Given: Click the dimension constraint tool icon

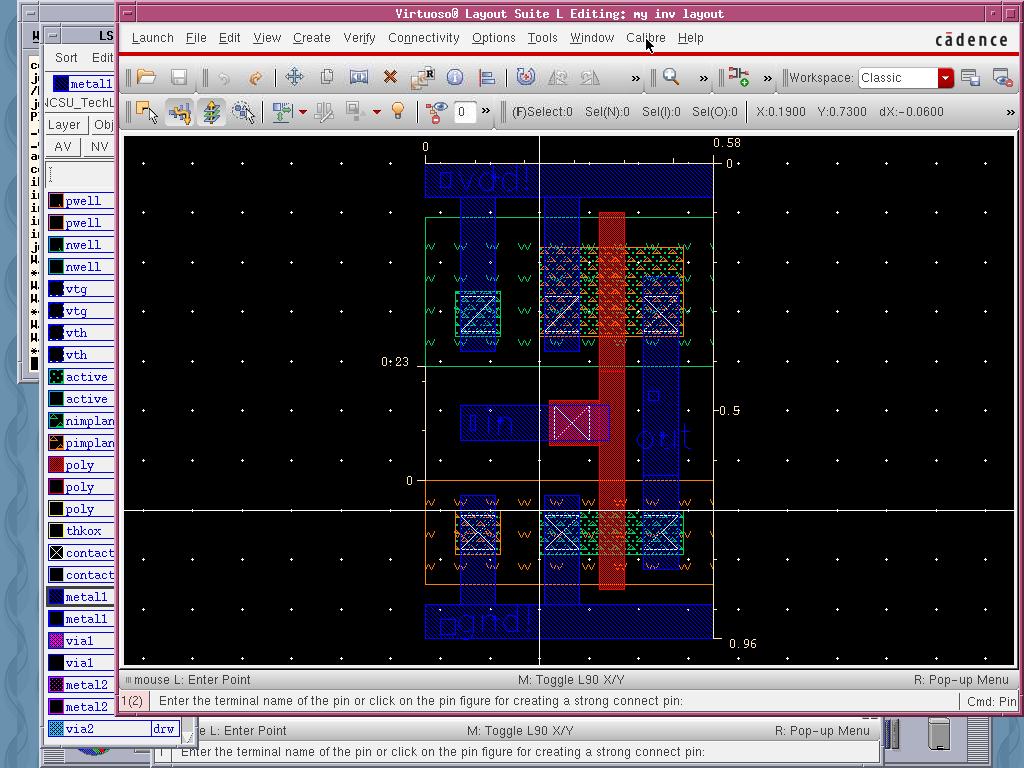Looking at the screenshot, I should [282, 112].
